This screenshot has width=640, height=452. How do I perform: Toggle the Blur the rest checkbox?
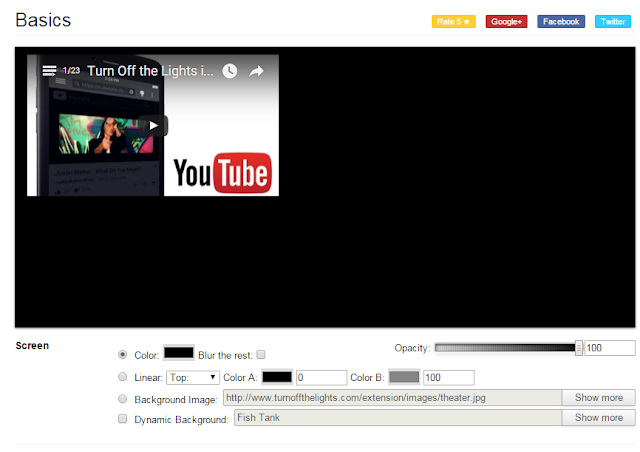(261, 354)
